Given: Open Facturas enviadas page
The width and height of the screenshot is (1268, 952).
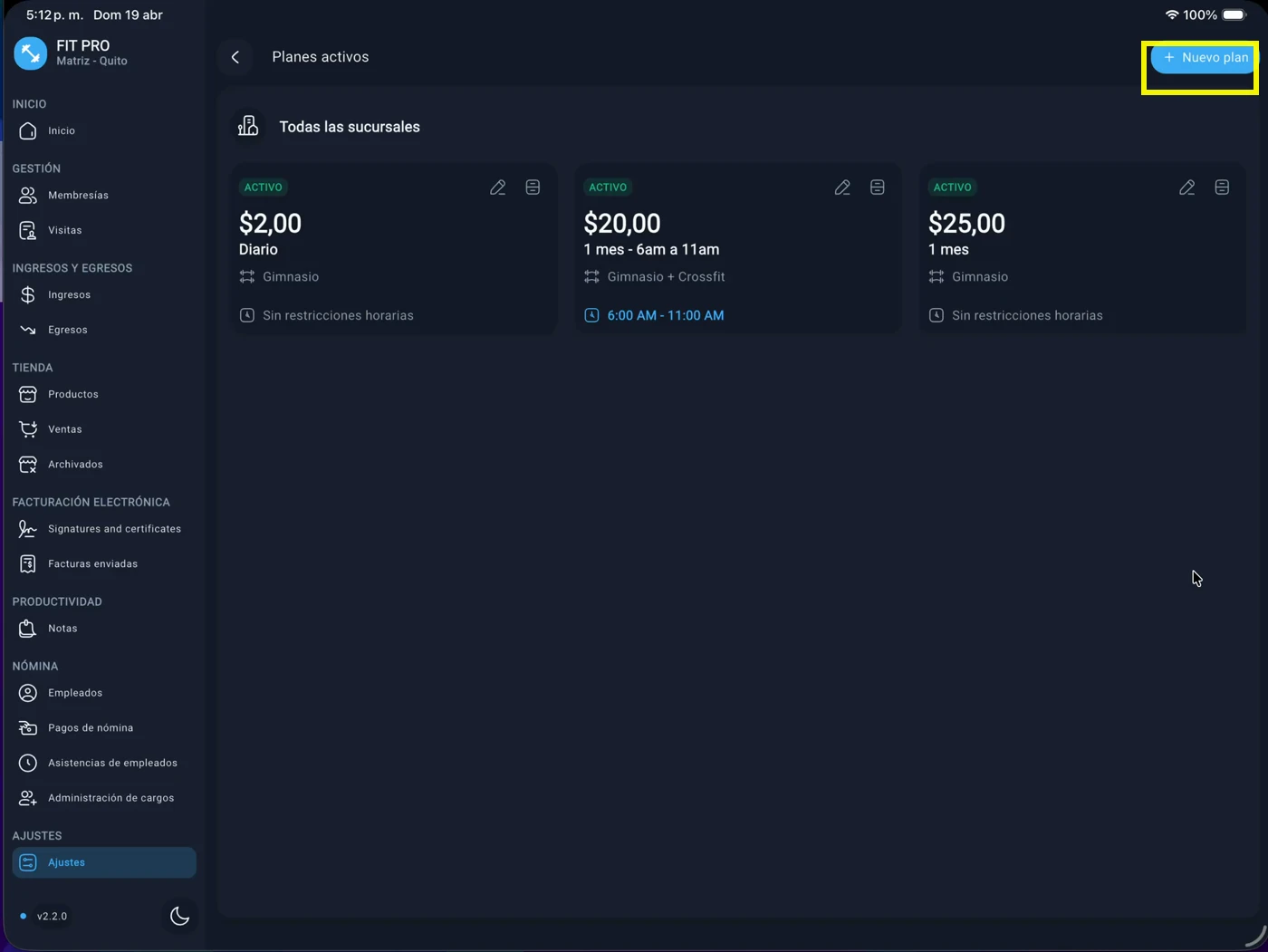Looking at the screenshot, I should coord(92,564).
